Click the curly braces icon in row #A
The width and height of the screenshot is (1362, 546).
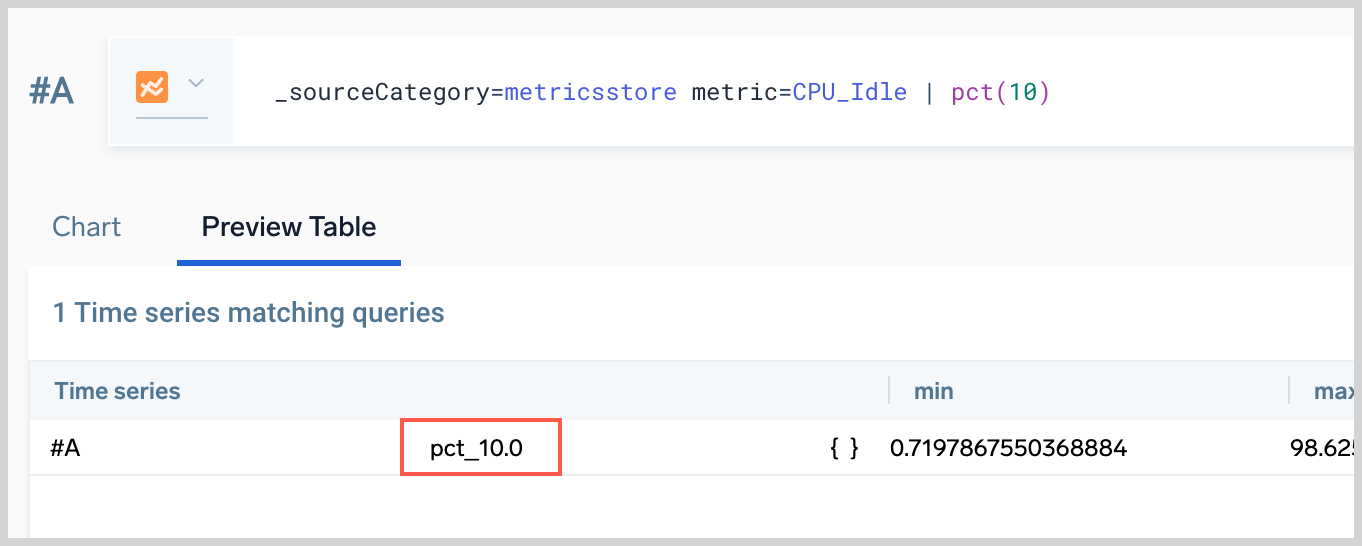(844, 448)
